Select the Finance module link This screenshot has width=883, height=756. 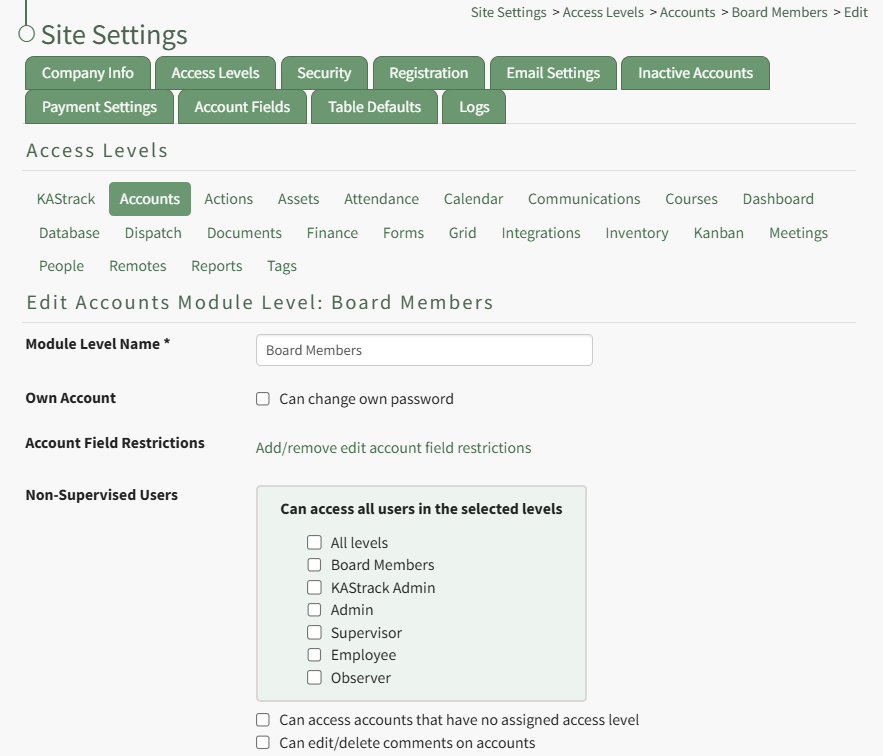click(332, 233)
